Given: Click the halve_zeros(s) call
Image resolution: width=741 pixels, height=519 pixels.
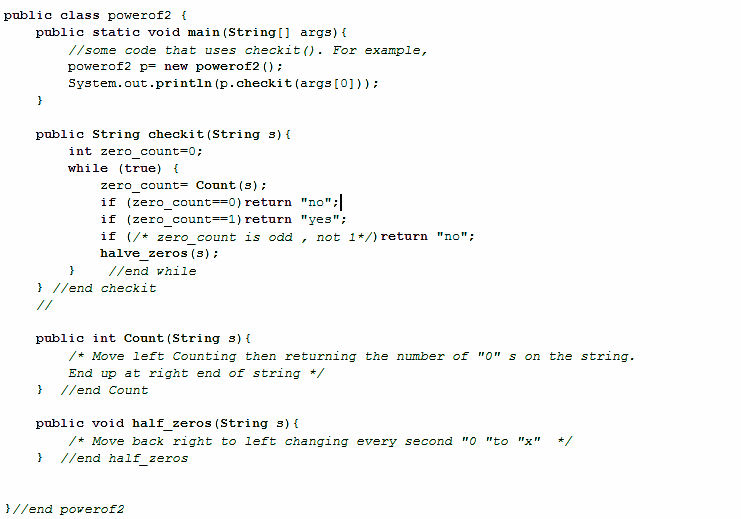Looking at the screenshot, I should 159,253.
